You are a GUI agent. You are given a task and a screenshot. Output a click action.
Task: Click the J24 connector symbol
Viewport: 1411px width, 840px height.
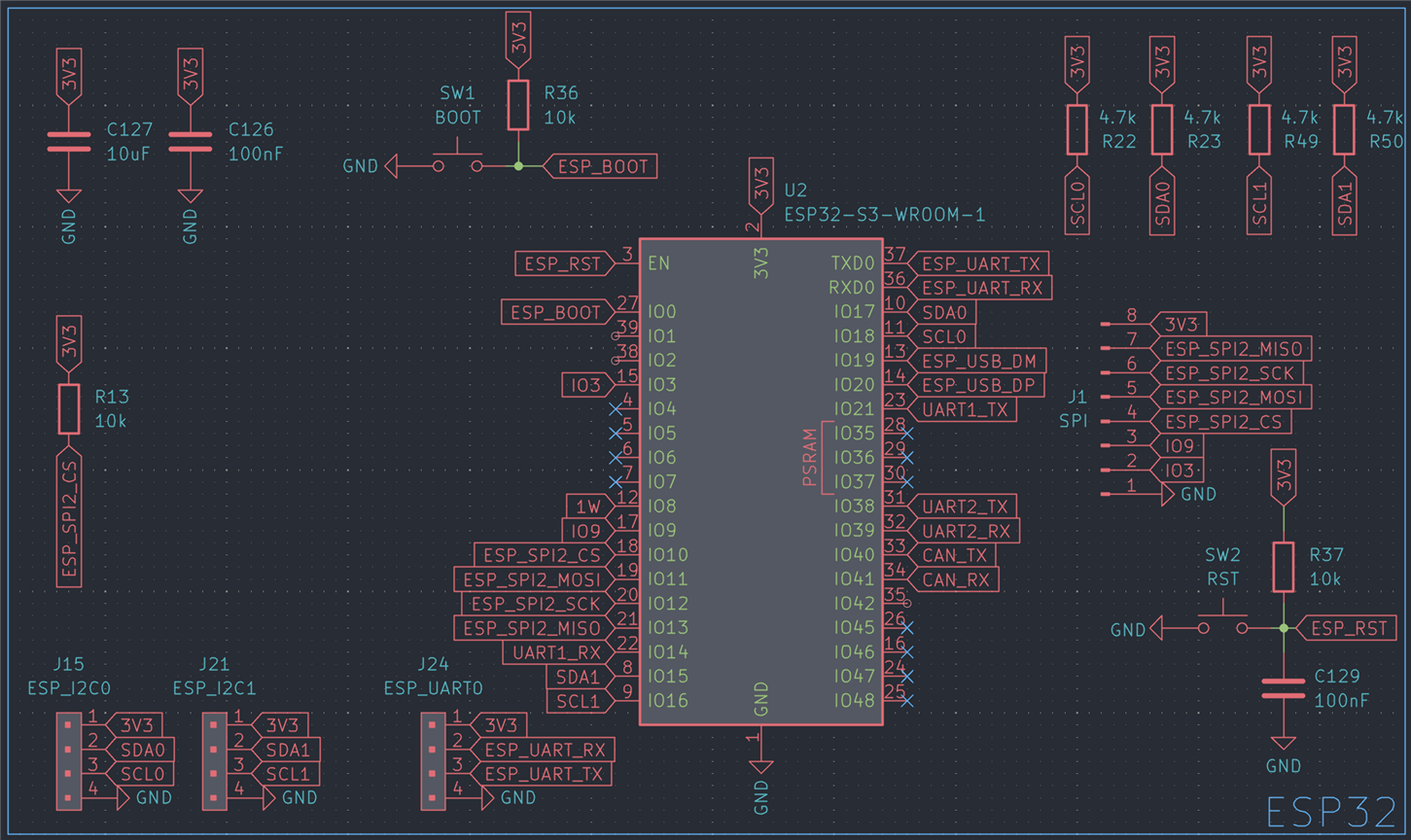pos(434,761)
